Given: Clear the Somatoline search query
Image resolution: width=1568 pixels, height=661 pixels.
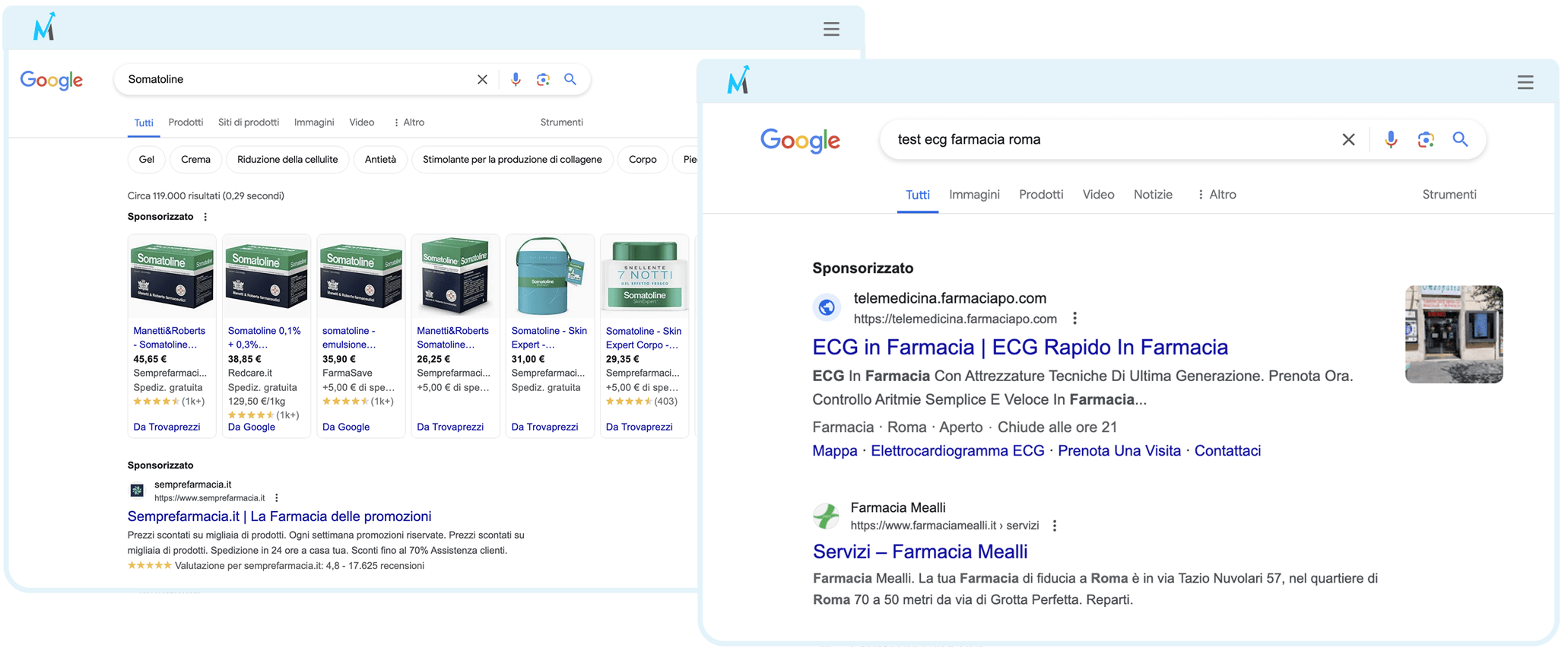Looking at the screenshot, I should coord(482,79).
